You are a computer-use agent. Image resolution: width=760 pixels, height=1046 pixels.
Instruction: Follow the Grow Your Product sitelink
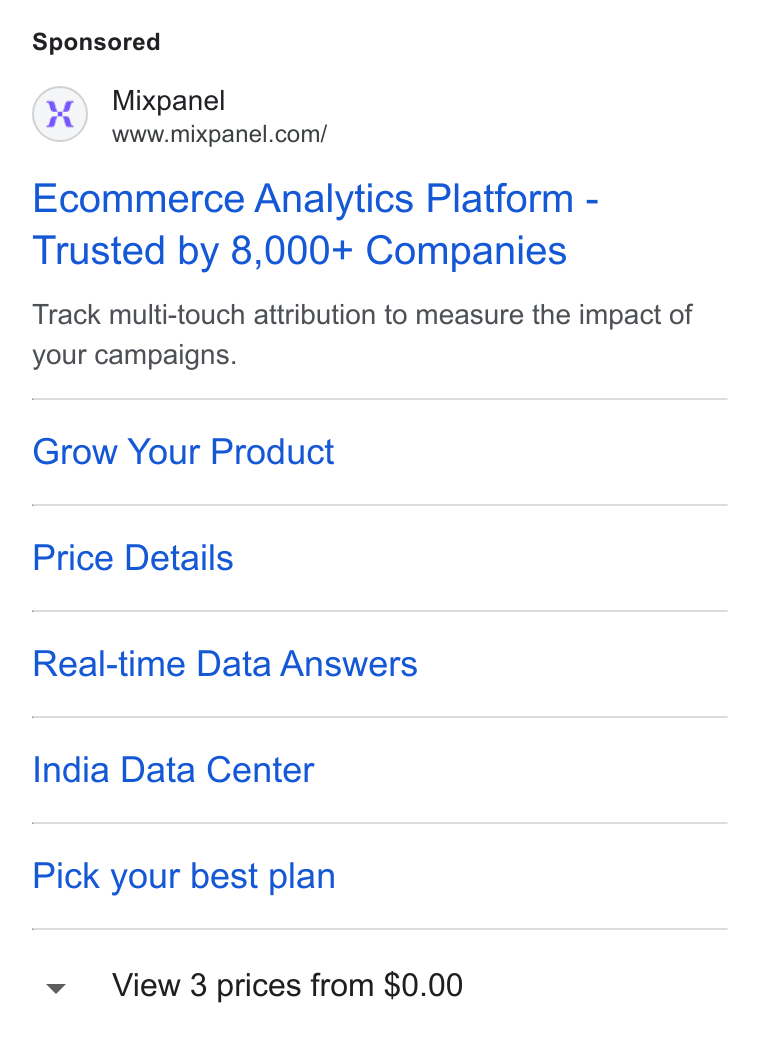pyautogui.click(x=183, y=452)
